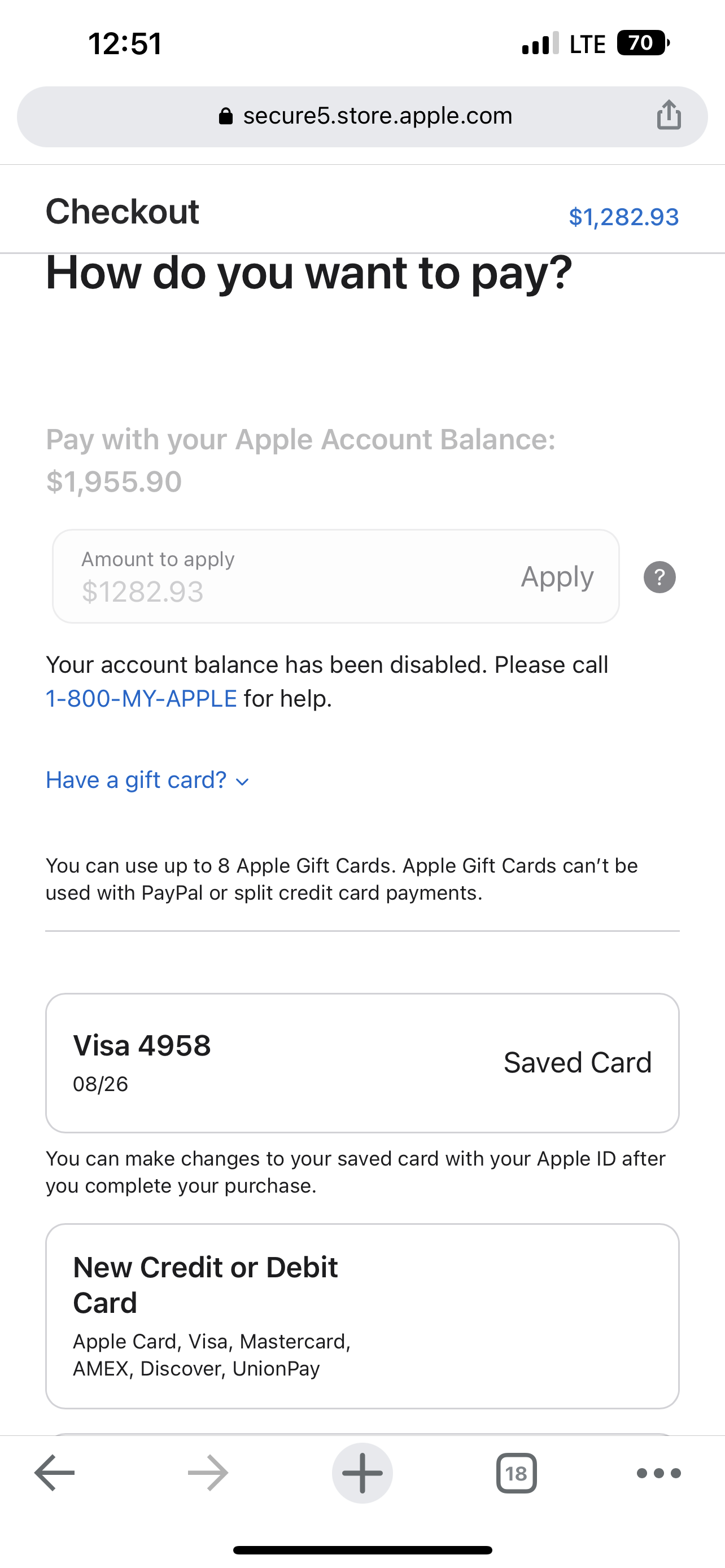This screenshot has width=725, height=1568.
Task: Open help question mark icon for balance
Action: coord(660,576)
